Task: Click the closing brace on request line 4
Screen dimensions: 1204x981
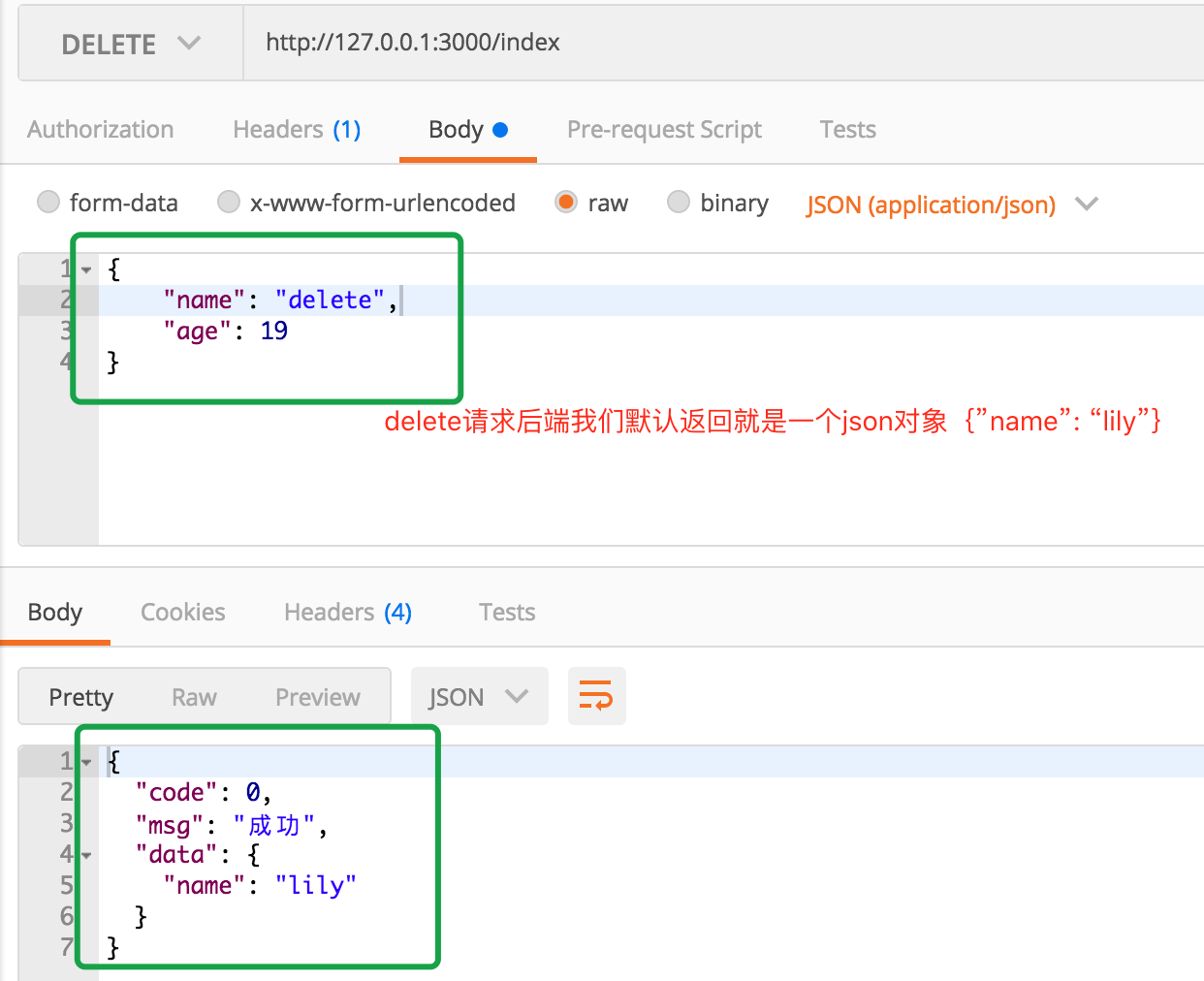Action: 112,363
